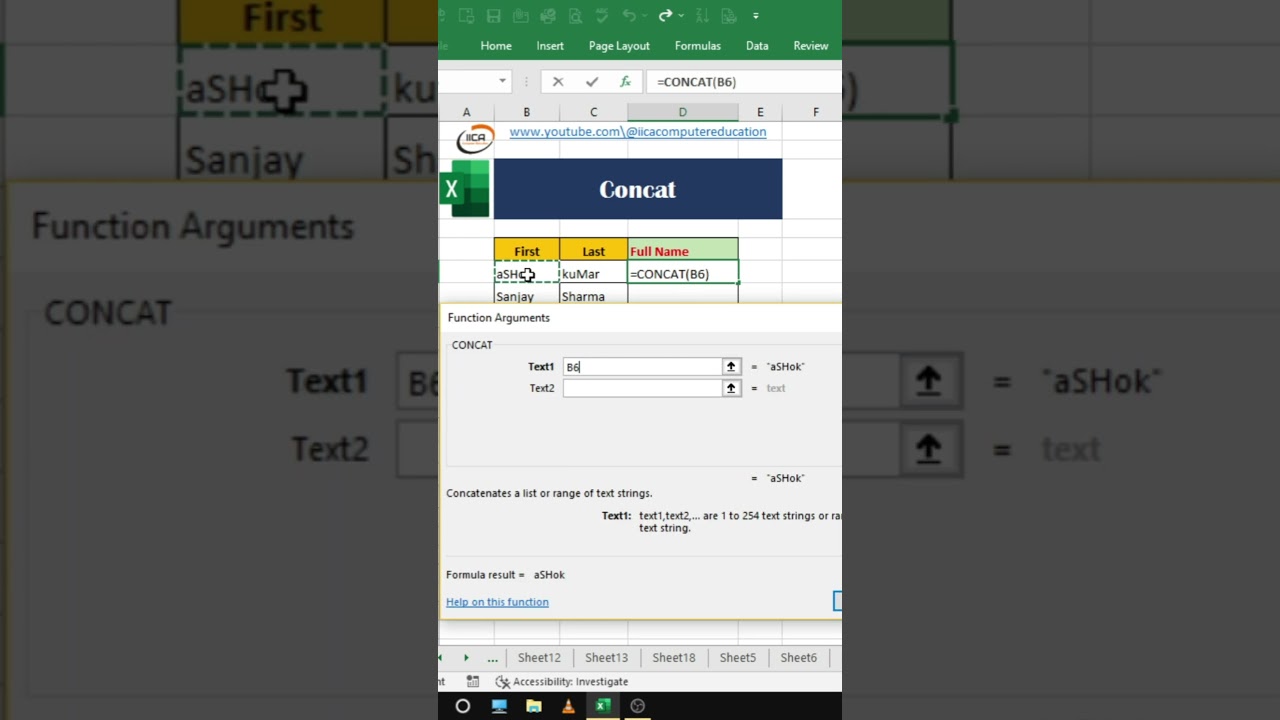This screenshot has height=720, width=1280.
Task: Click the Redo arrow icon
Action: pos(665,16)
